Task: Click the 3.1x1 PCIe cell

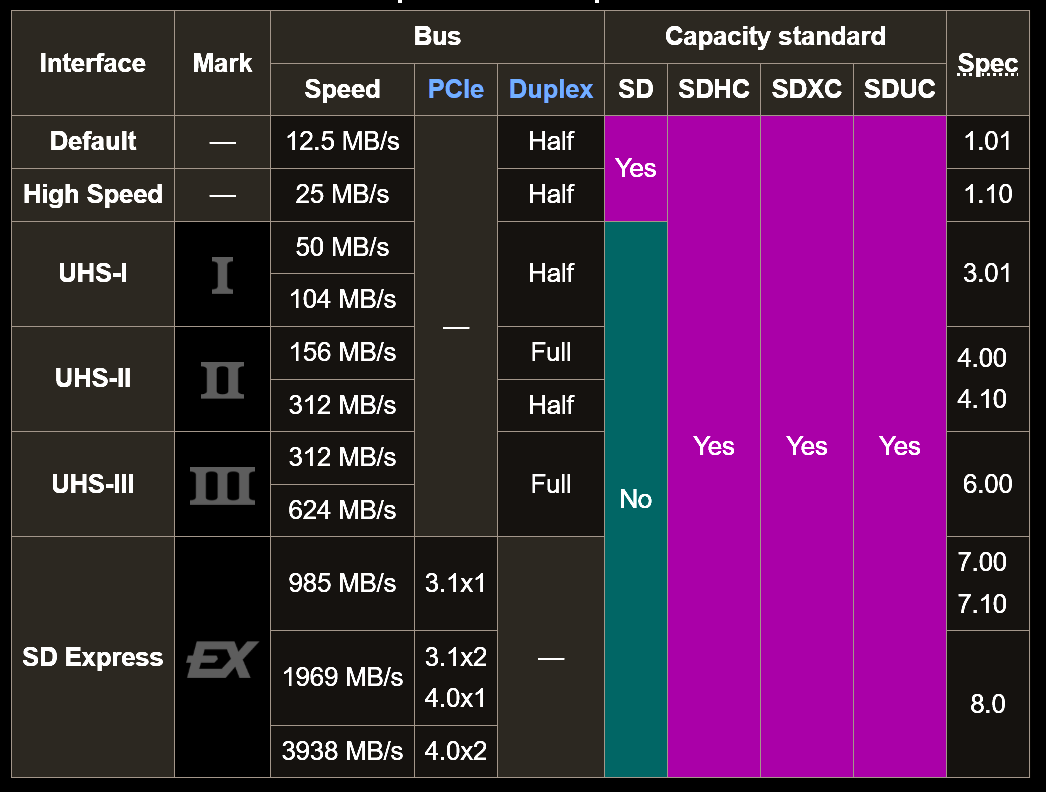Action: [456, 583]
